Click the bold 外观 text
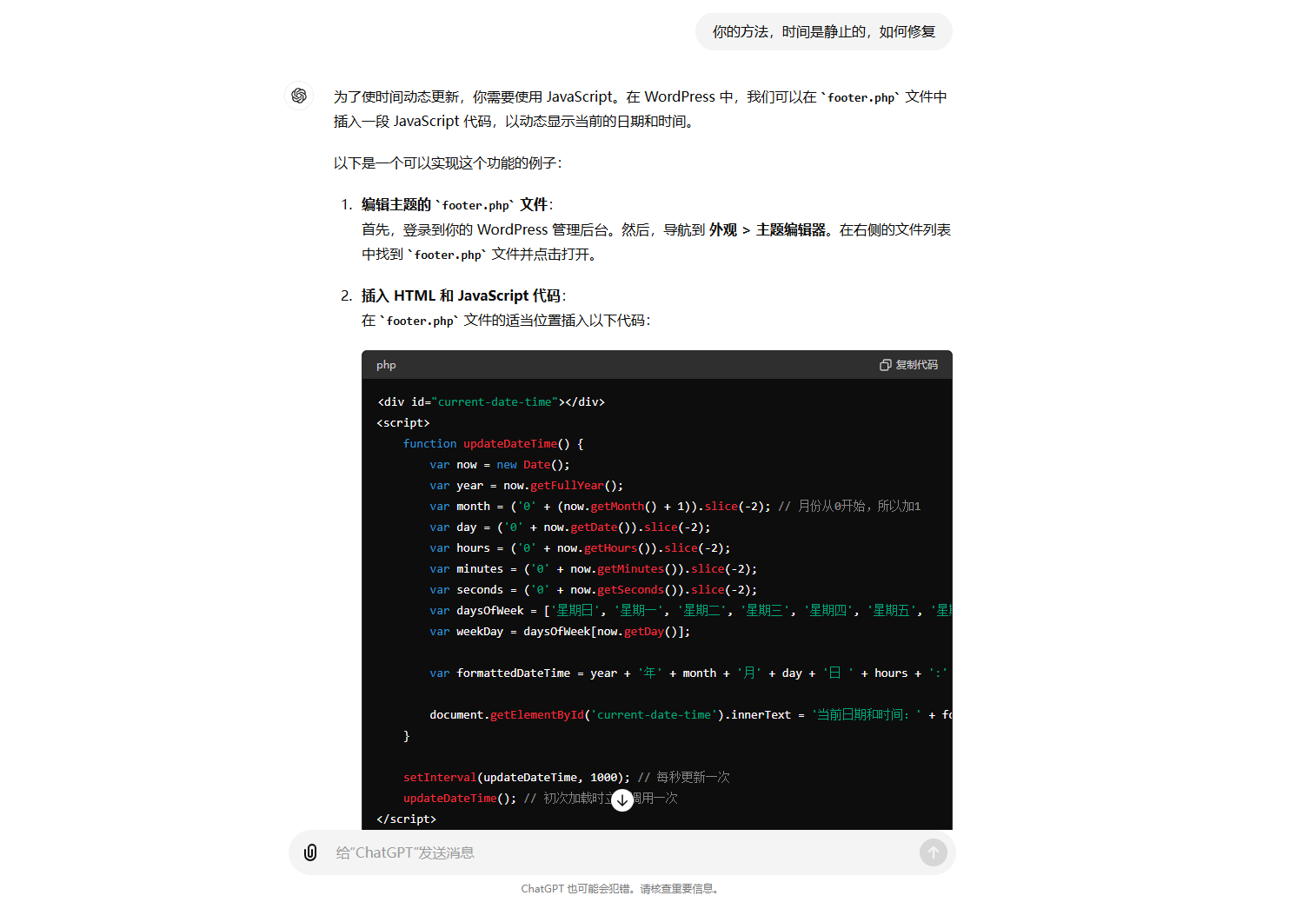 pyautogui.click(x=722, y=230)
